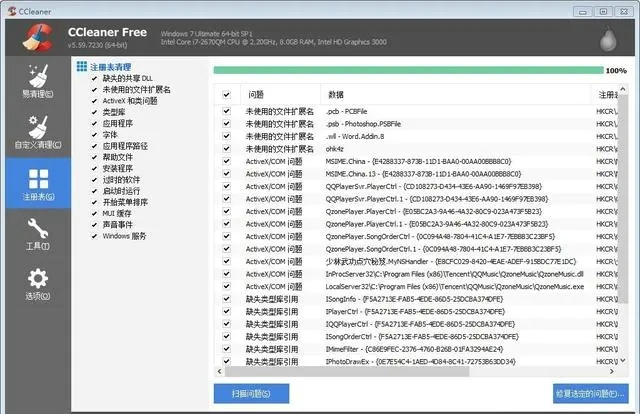Image resolution: width=640 pixels, height=414 pixels.
Task: Toggle 开始菜单排序 option
Action: (x=94, y=202)
